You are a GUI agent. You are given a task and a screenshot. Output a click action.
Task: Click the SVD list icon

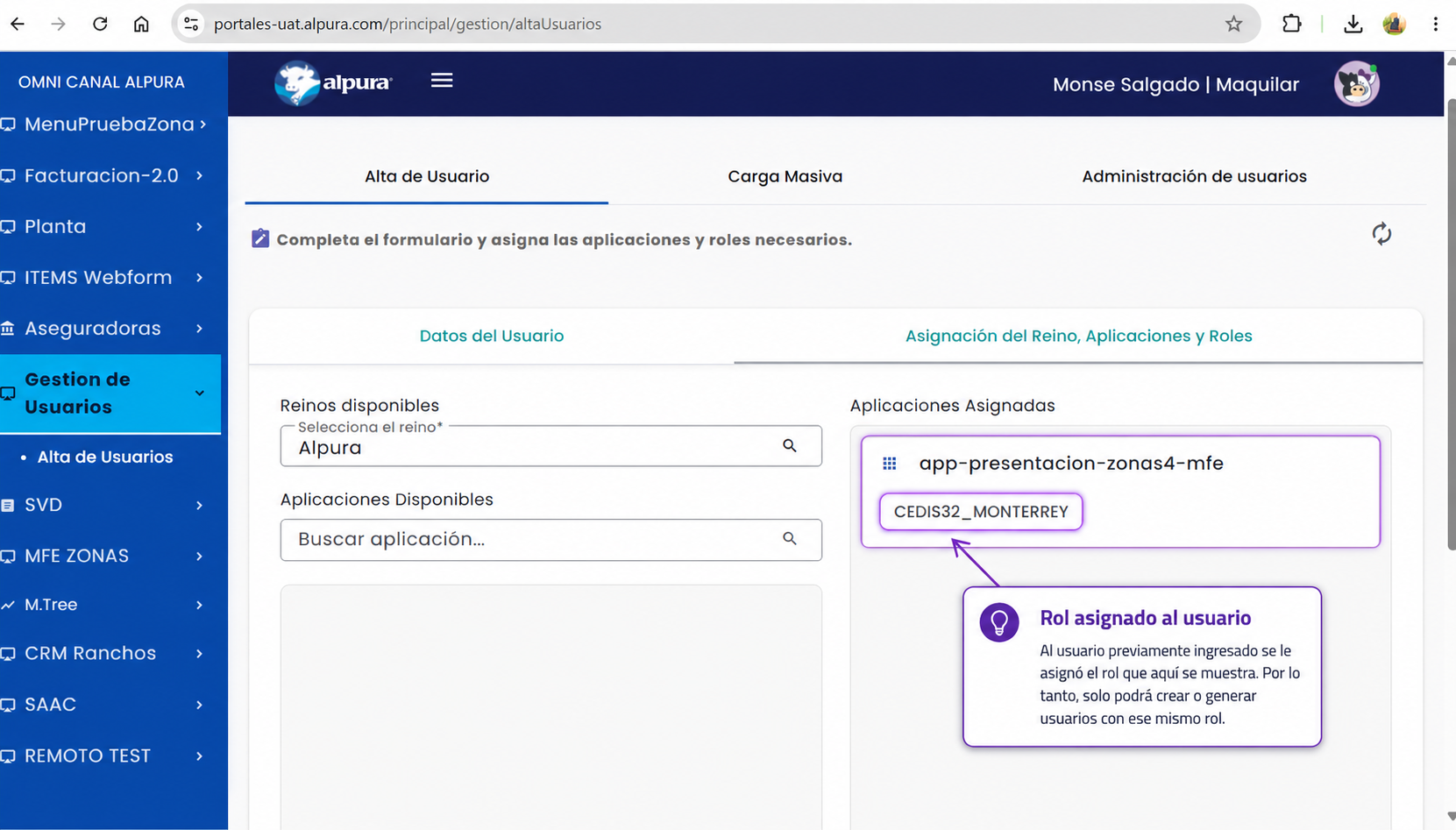pos(8,506)
